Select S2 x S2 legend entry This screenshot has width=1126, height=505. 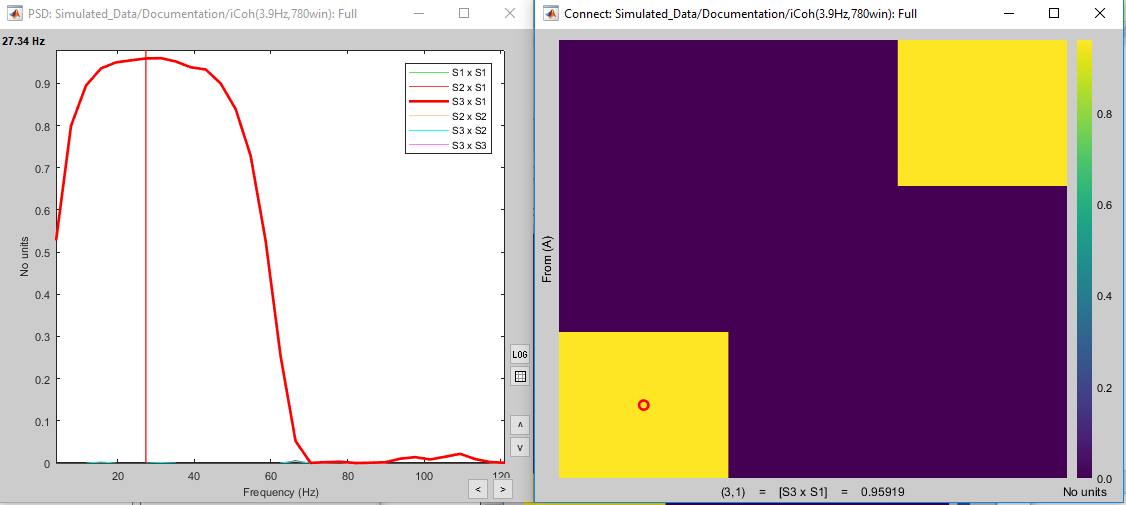point(450,116)
